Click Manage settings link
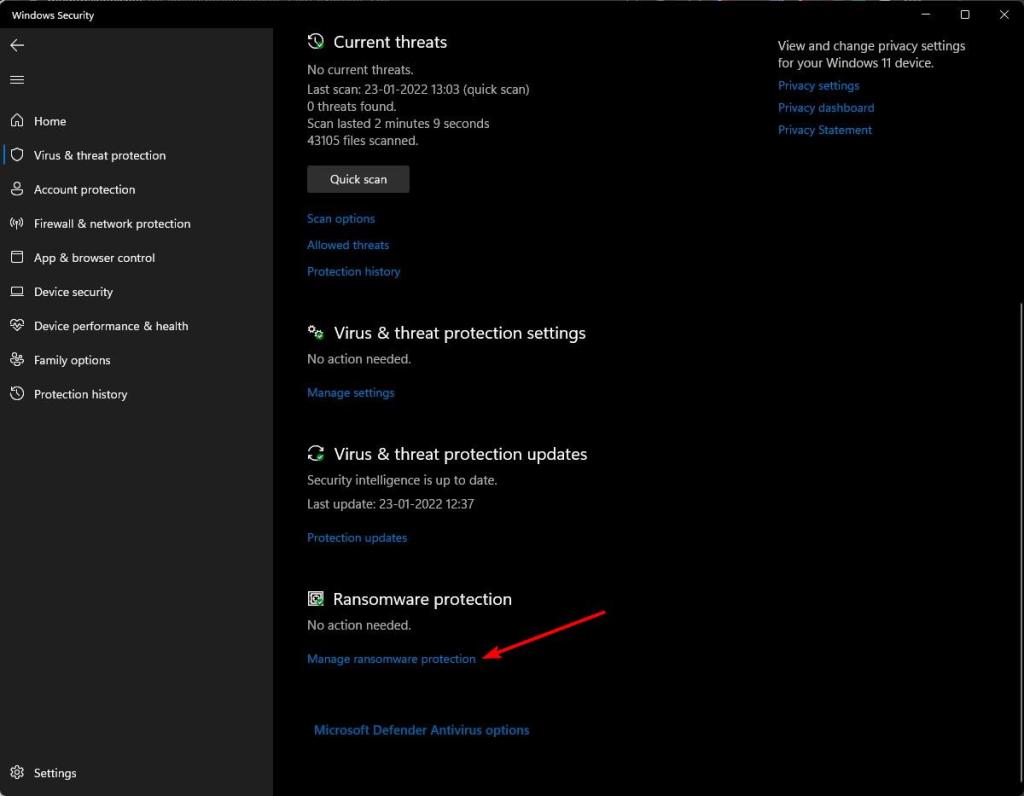 (350, 393)
